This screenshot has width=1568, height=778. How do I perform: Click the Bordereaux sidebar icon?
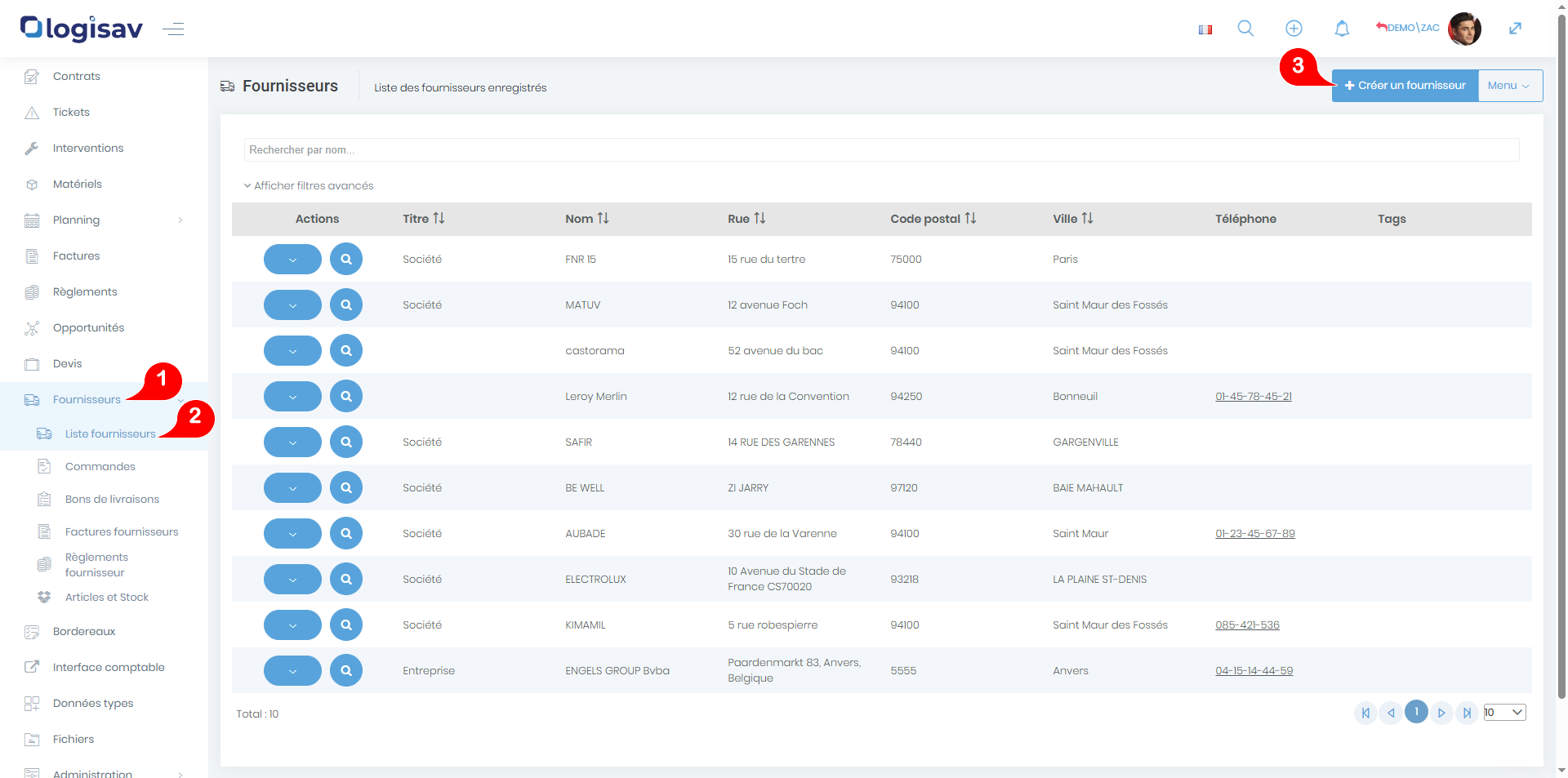32,632
